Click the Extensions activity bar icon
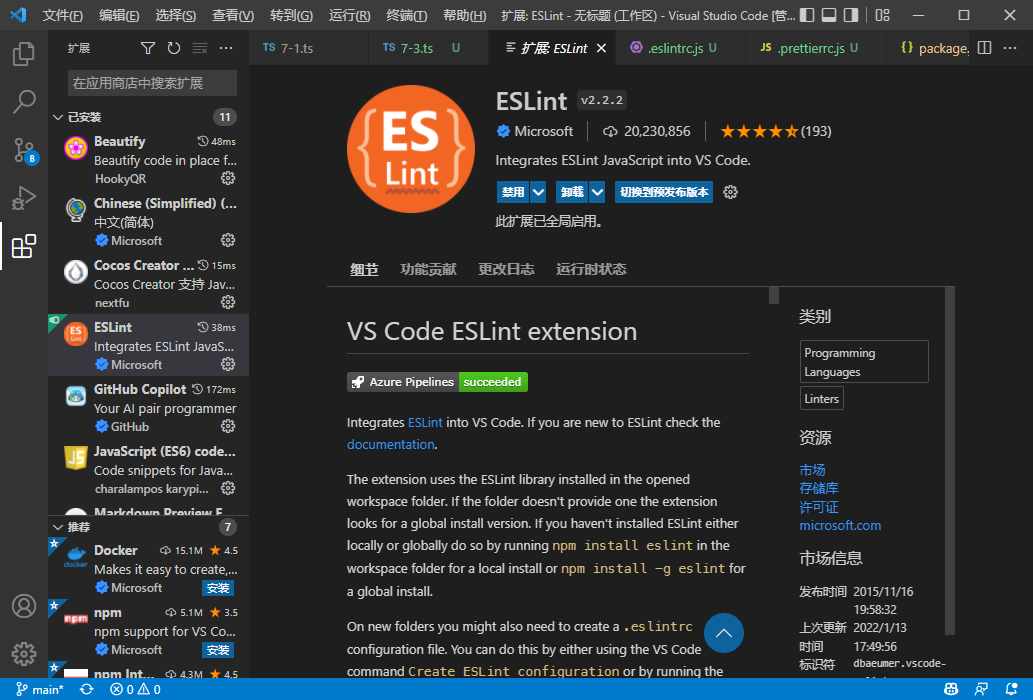Screen dimensions: 1033x700 [24, 246]
